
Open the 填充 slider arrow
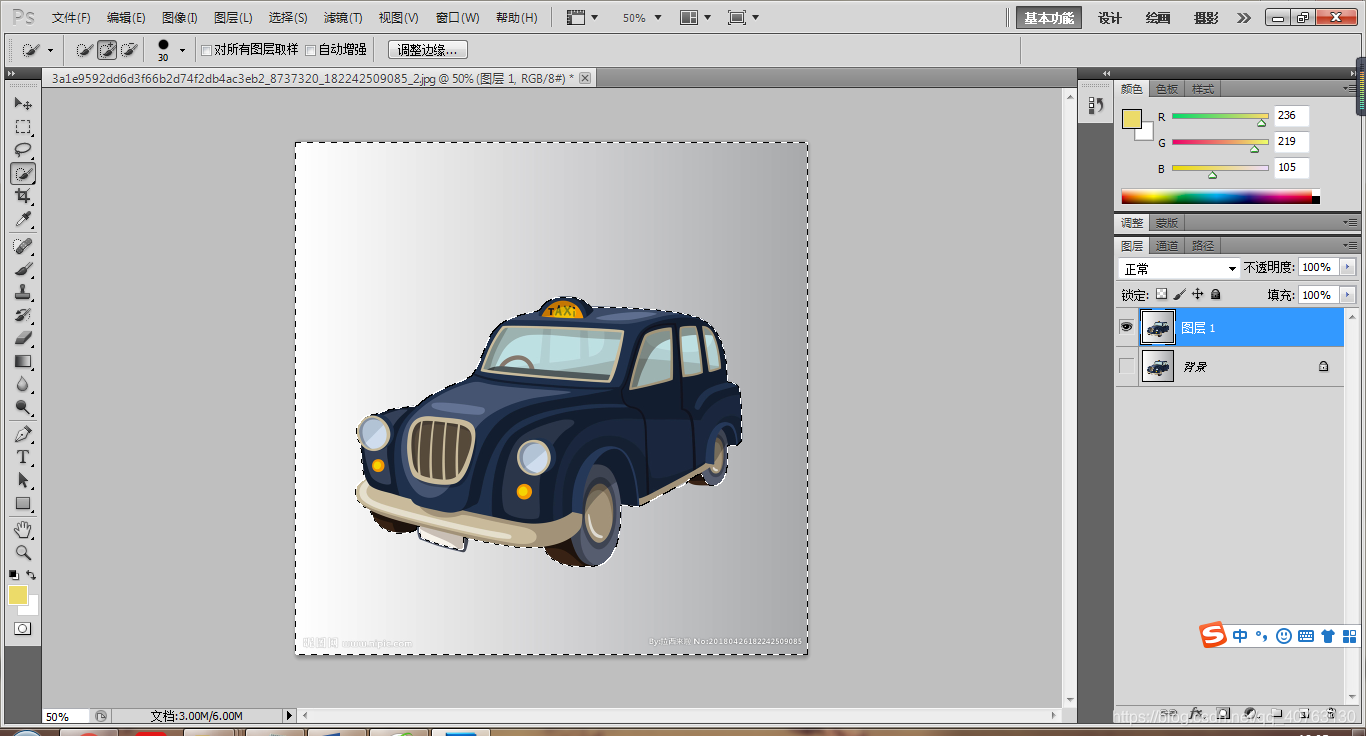click(1348, 295)
